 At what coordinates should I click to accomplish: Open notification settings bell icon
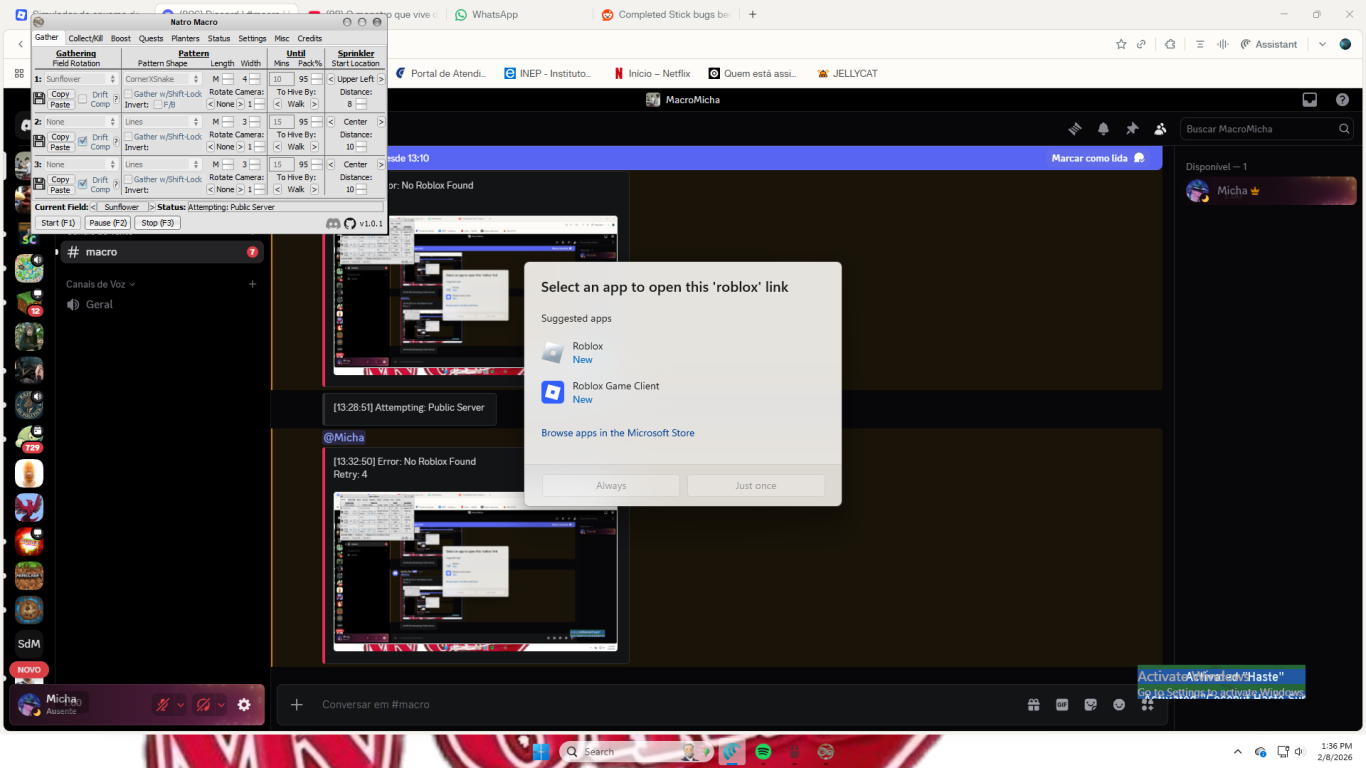point(1103,129)
